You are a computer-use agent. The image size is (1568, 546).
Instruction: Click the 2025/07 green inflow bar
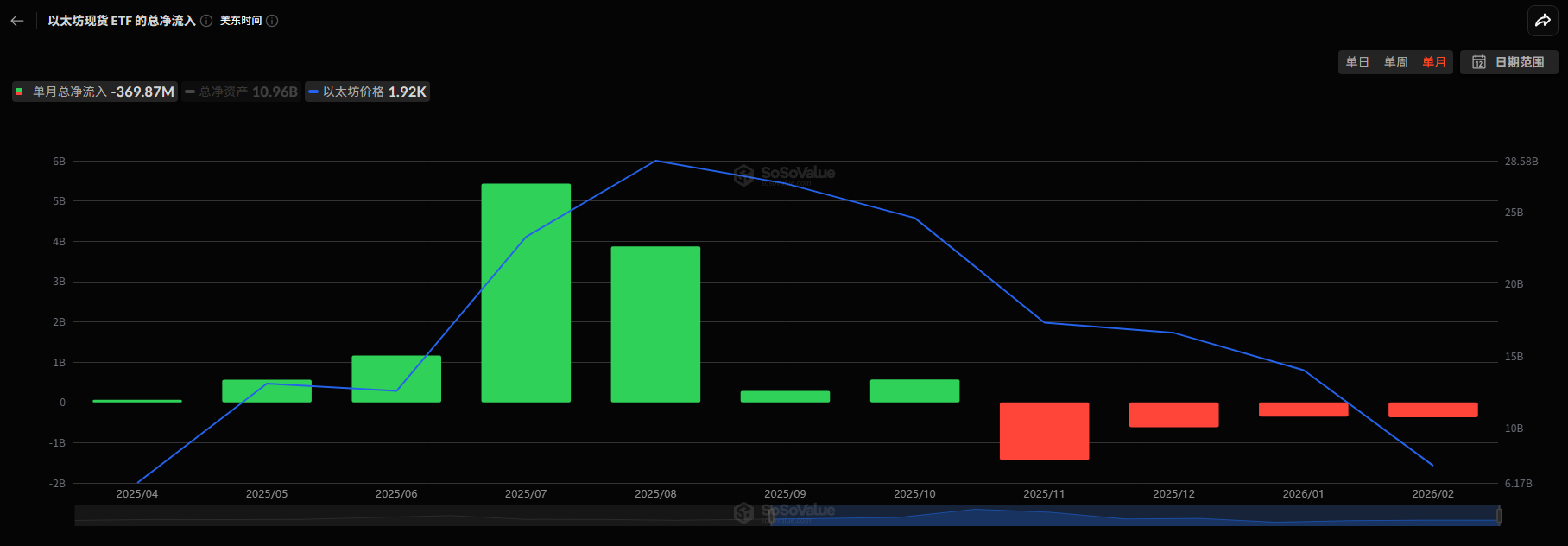click(526, 293)
